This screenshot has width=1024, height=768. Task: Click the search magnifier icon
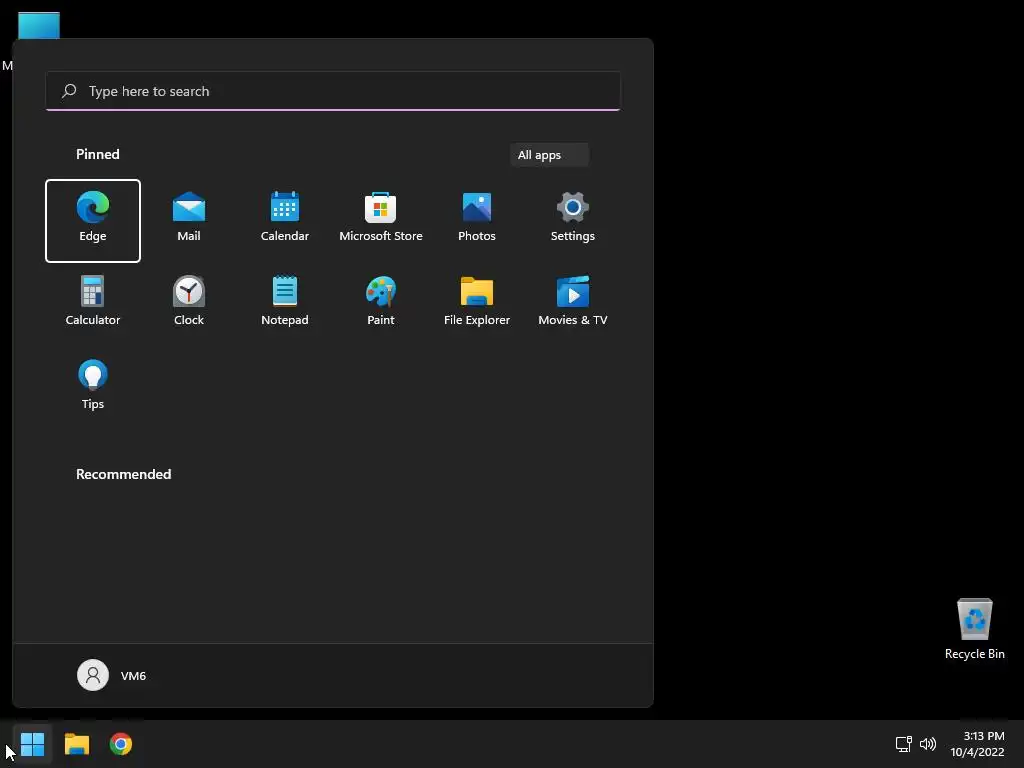[x=69, y=91]
